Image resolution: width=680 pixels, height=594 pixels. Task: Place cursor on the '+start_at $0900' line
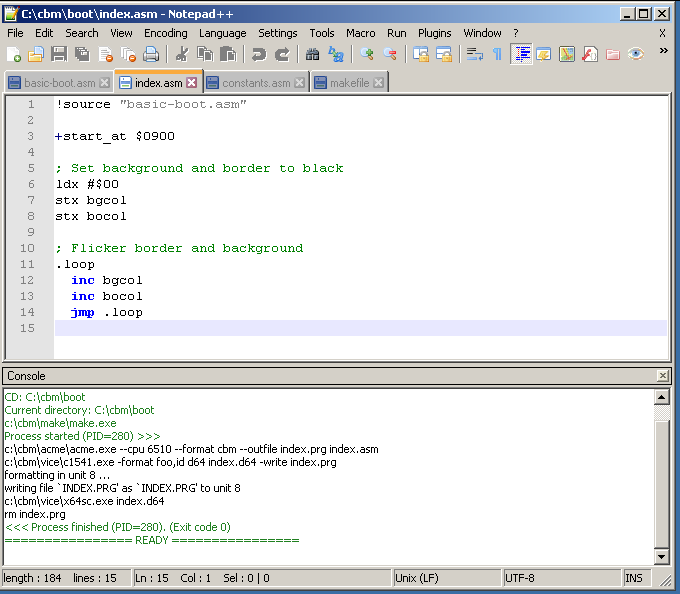[360, 136]
